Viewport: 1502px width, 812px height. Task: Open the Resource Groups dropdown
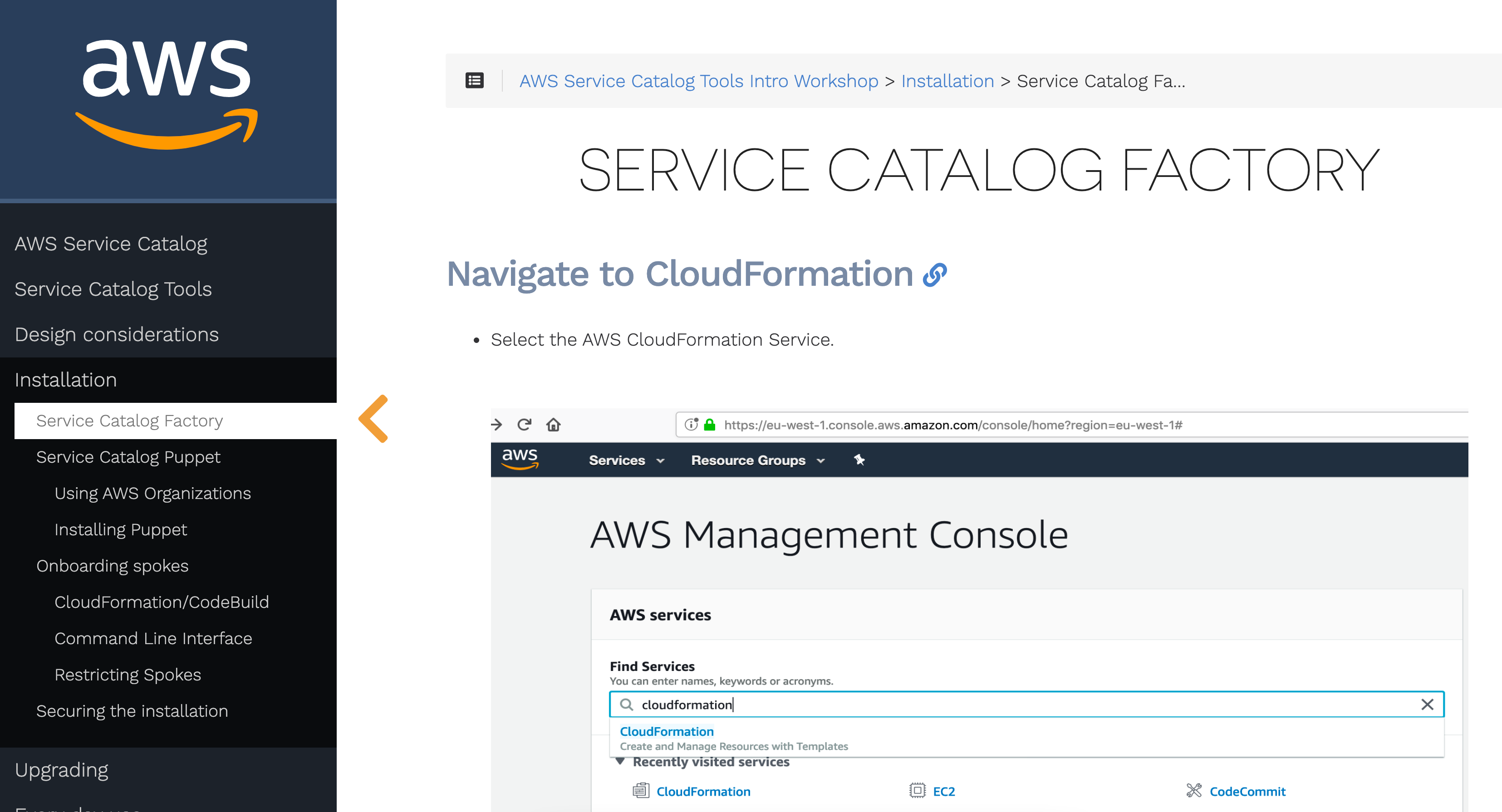758,460
